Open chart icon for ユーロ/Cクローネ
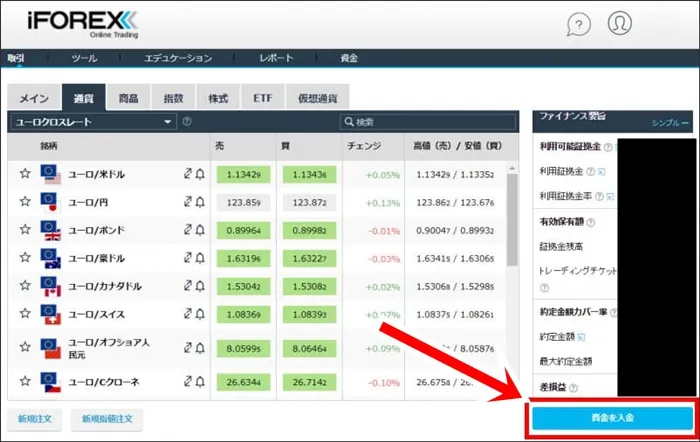The image size is (700, 442). tap(188, 381)
